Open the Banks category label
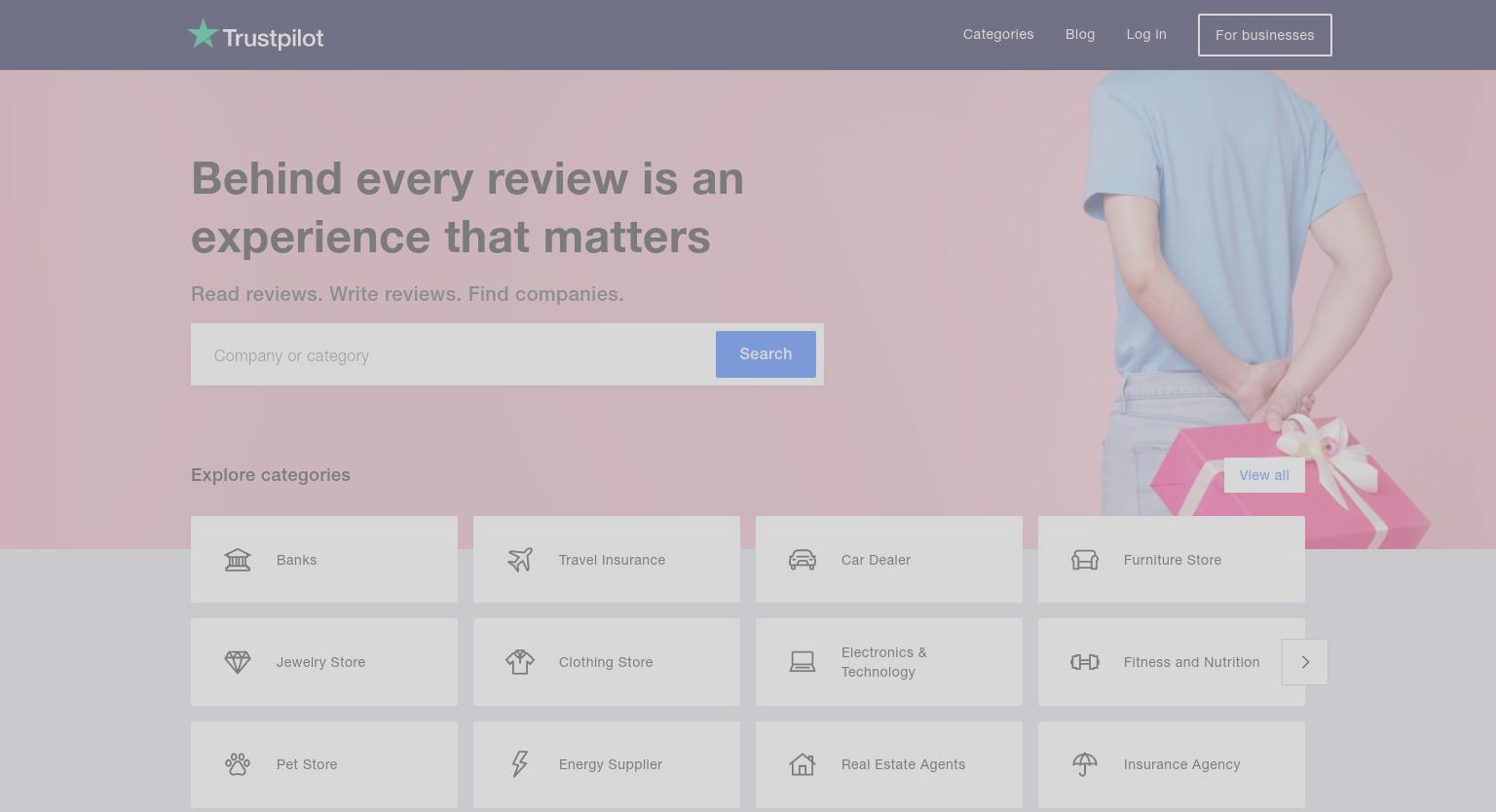 pos(296,560)
